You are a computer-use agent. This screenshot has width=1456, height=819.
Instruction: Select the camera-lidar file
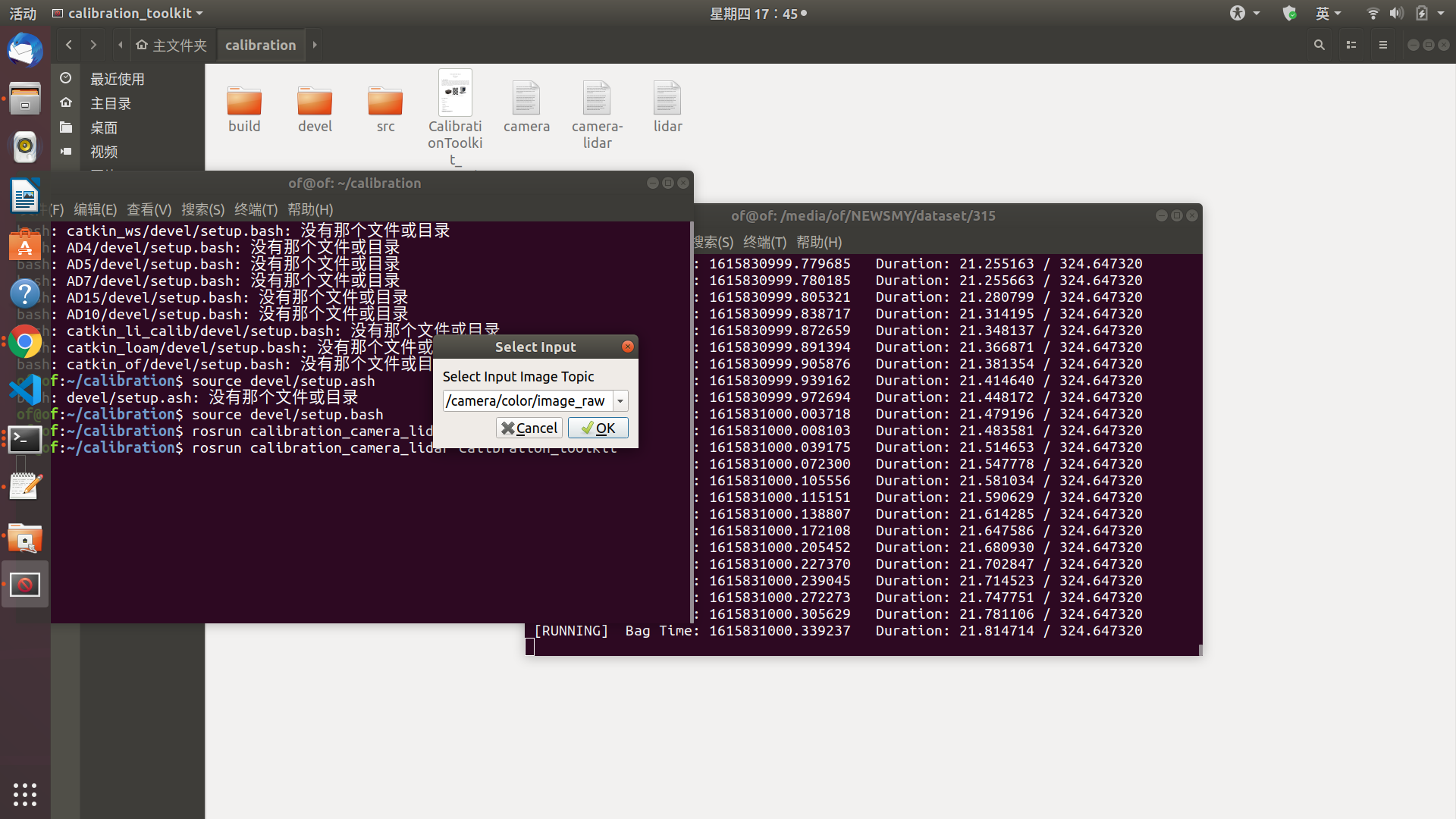pyautogui.click(x=597, y=115)
